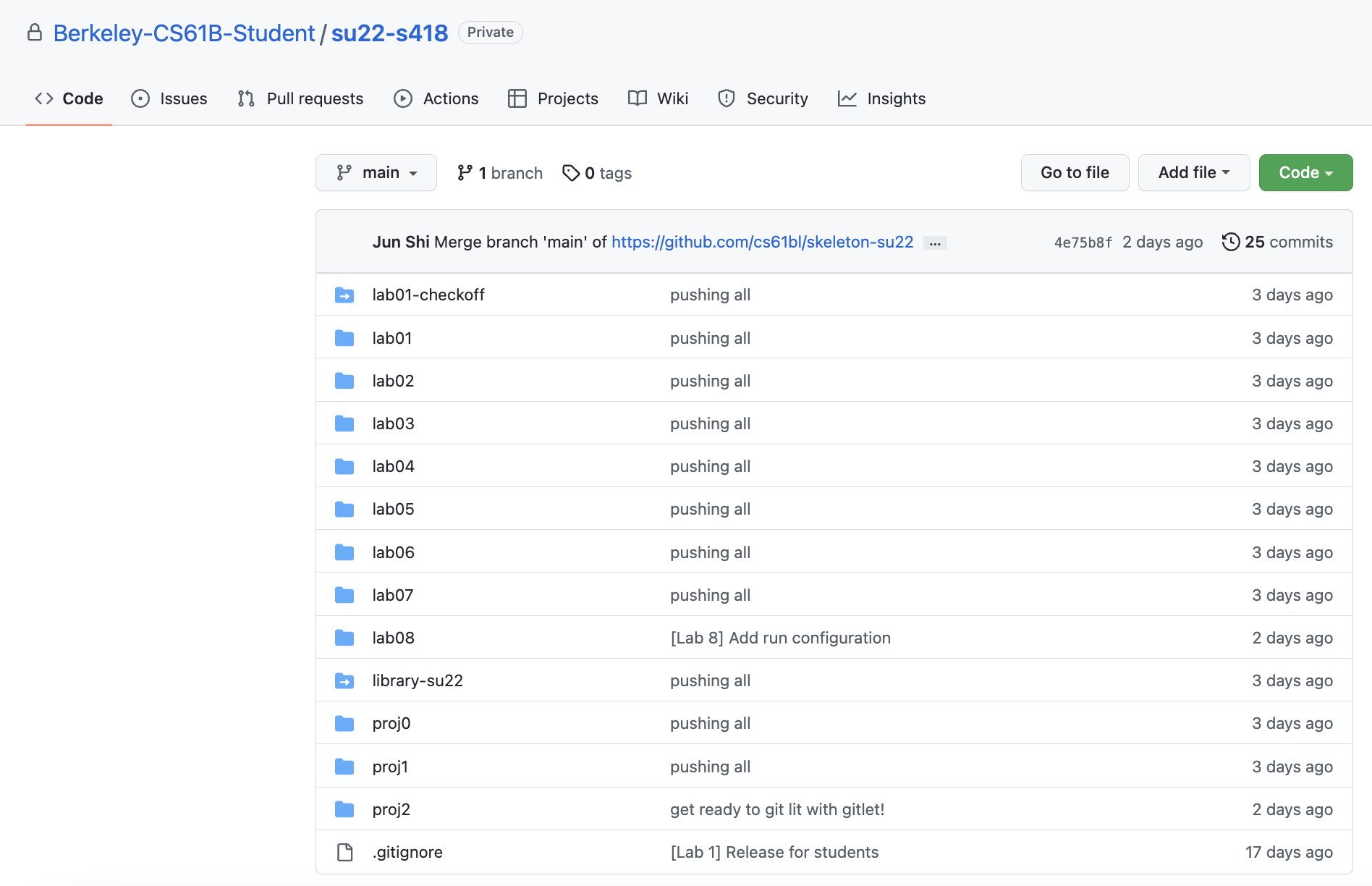Viewport: 1372px width, 886px height.
Task: Click the library-su22 submodule folder icon
Action: click(x=344, y=681)
